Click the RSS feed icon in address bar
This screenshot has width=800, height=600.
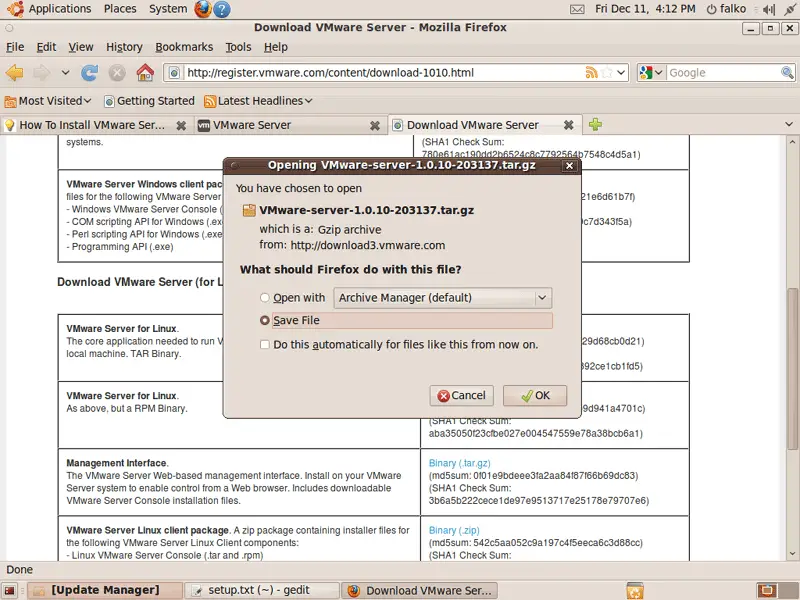pyautogui.click(x=591, y=72)
